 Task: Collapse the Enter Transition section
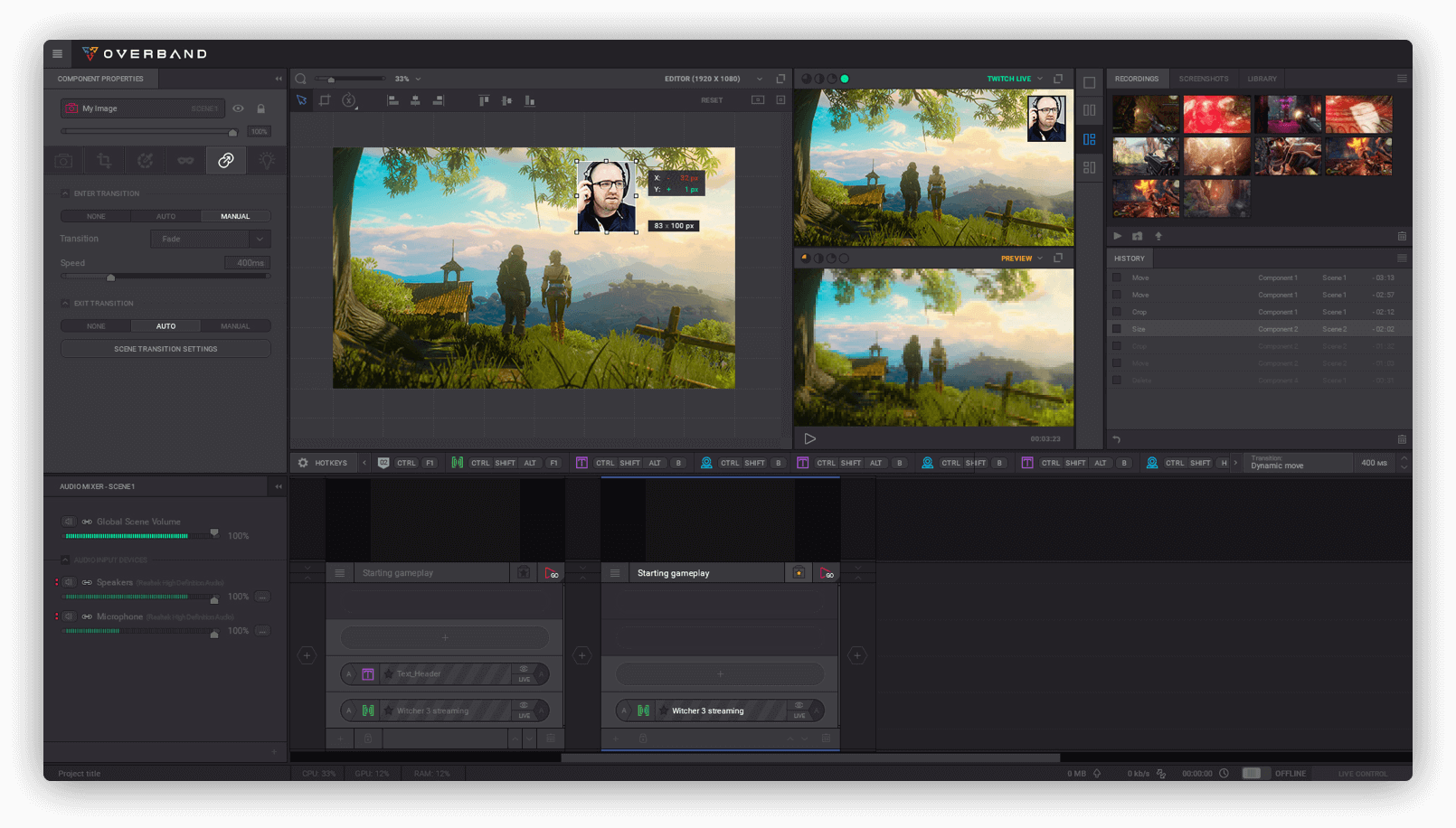click(x=65, y=193)
